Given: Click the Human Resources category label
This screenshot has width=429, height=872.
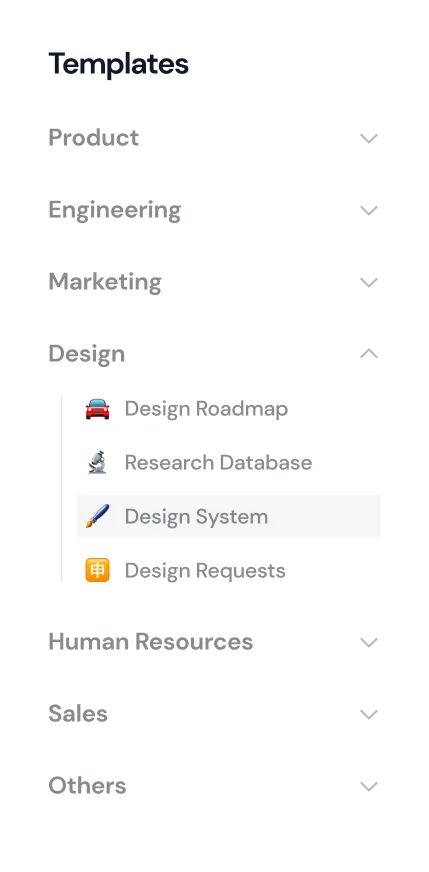Looking at the screenshot, I should tap(151, 642).
